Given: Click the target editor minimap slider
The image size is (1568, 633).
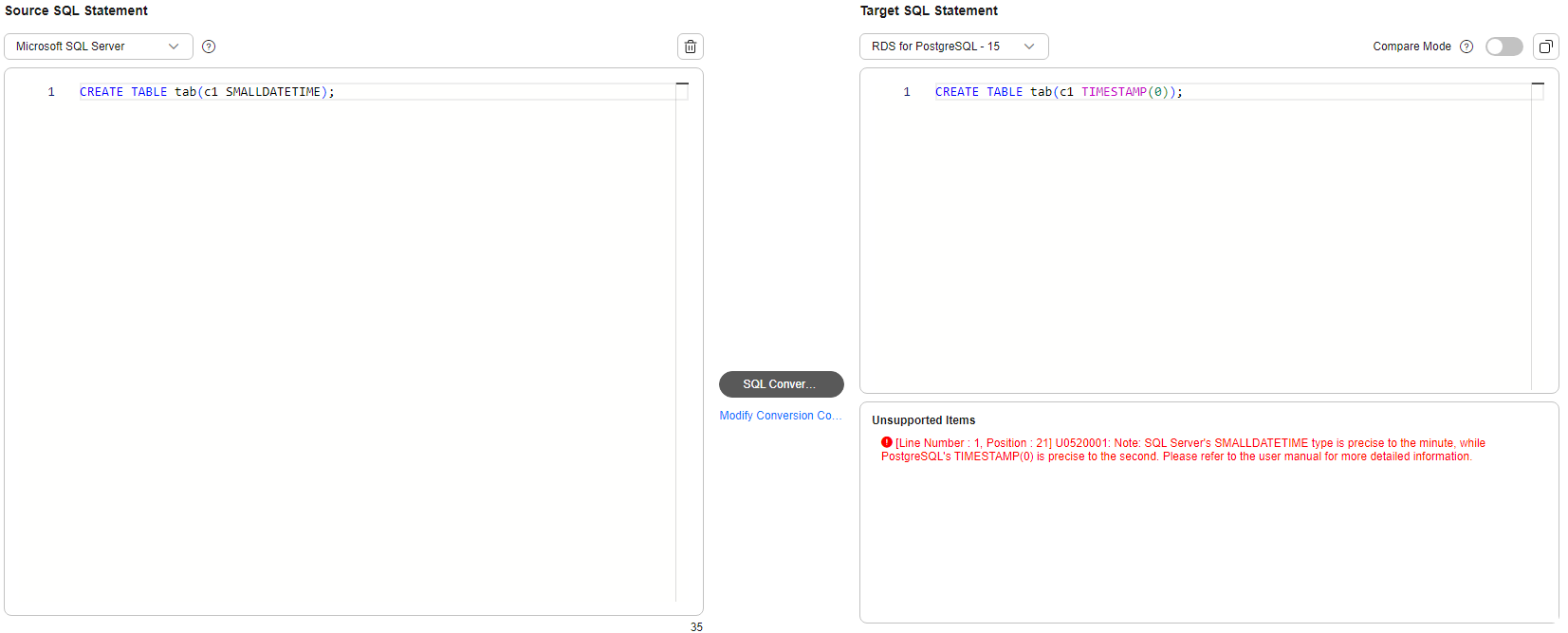Looking at the screenshot, I should (1538, 91).
